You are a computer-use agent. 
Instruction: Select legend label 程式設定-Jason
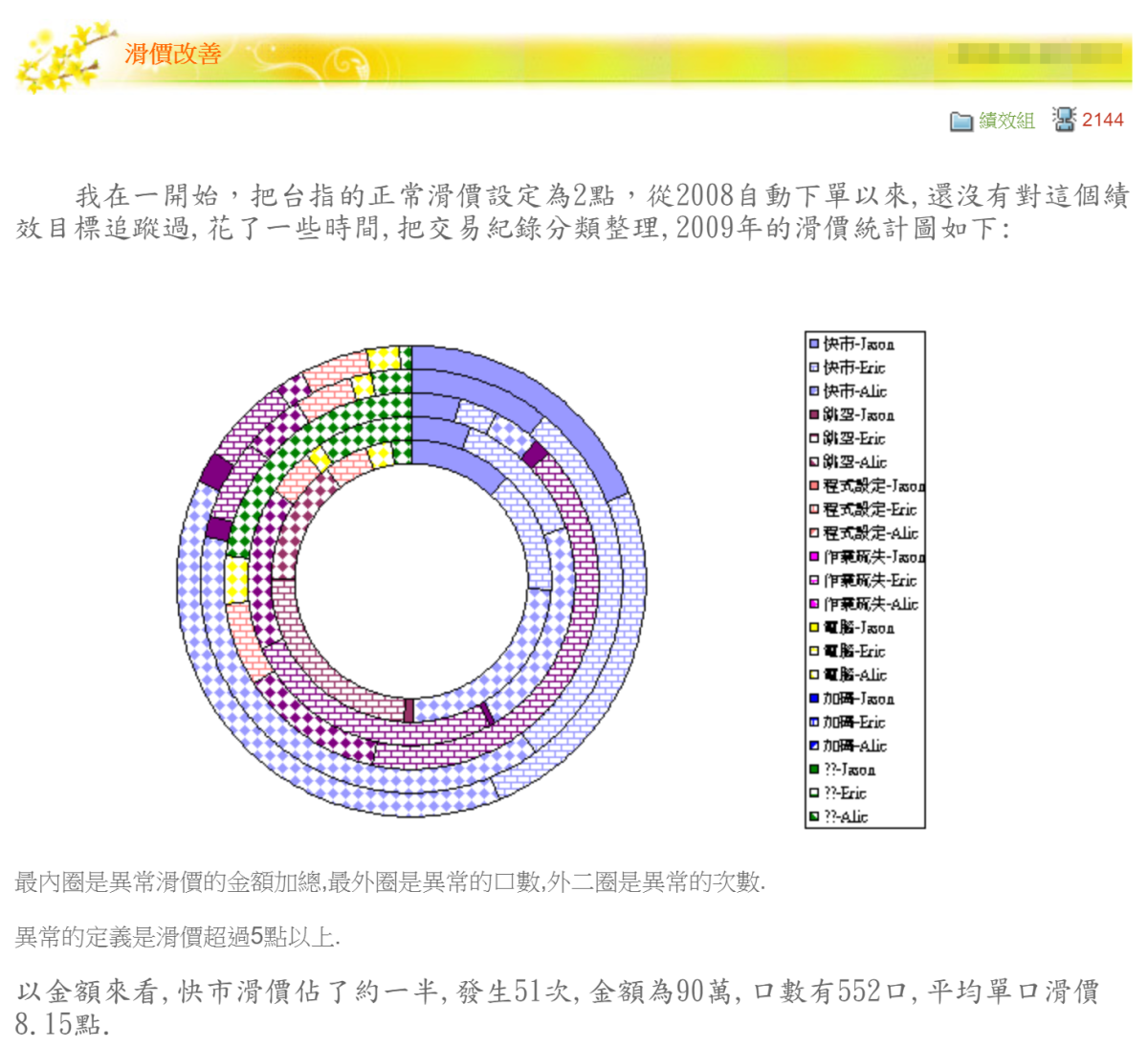pos(874,485)
